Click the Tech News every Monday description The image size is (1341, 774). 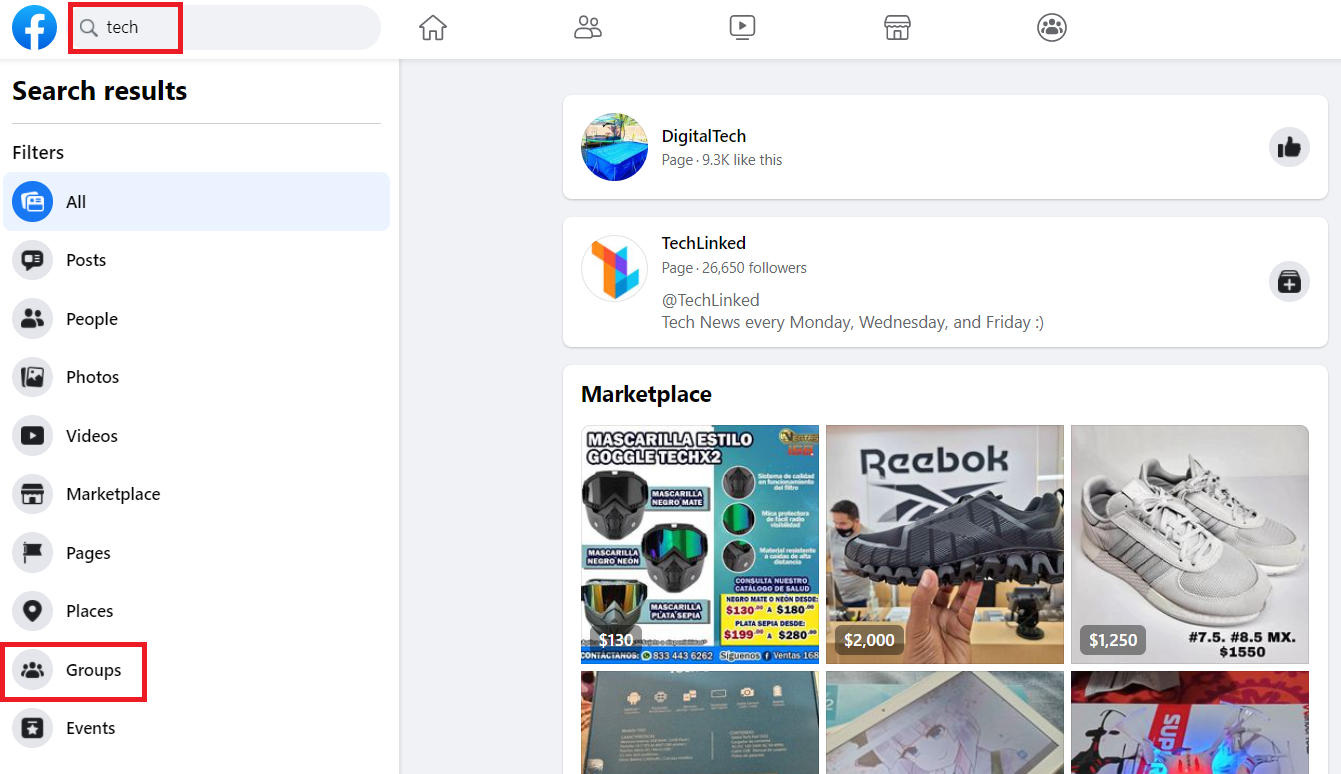click(x=853, y=322)
